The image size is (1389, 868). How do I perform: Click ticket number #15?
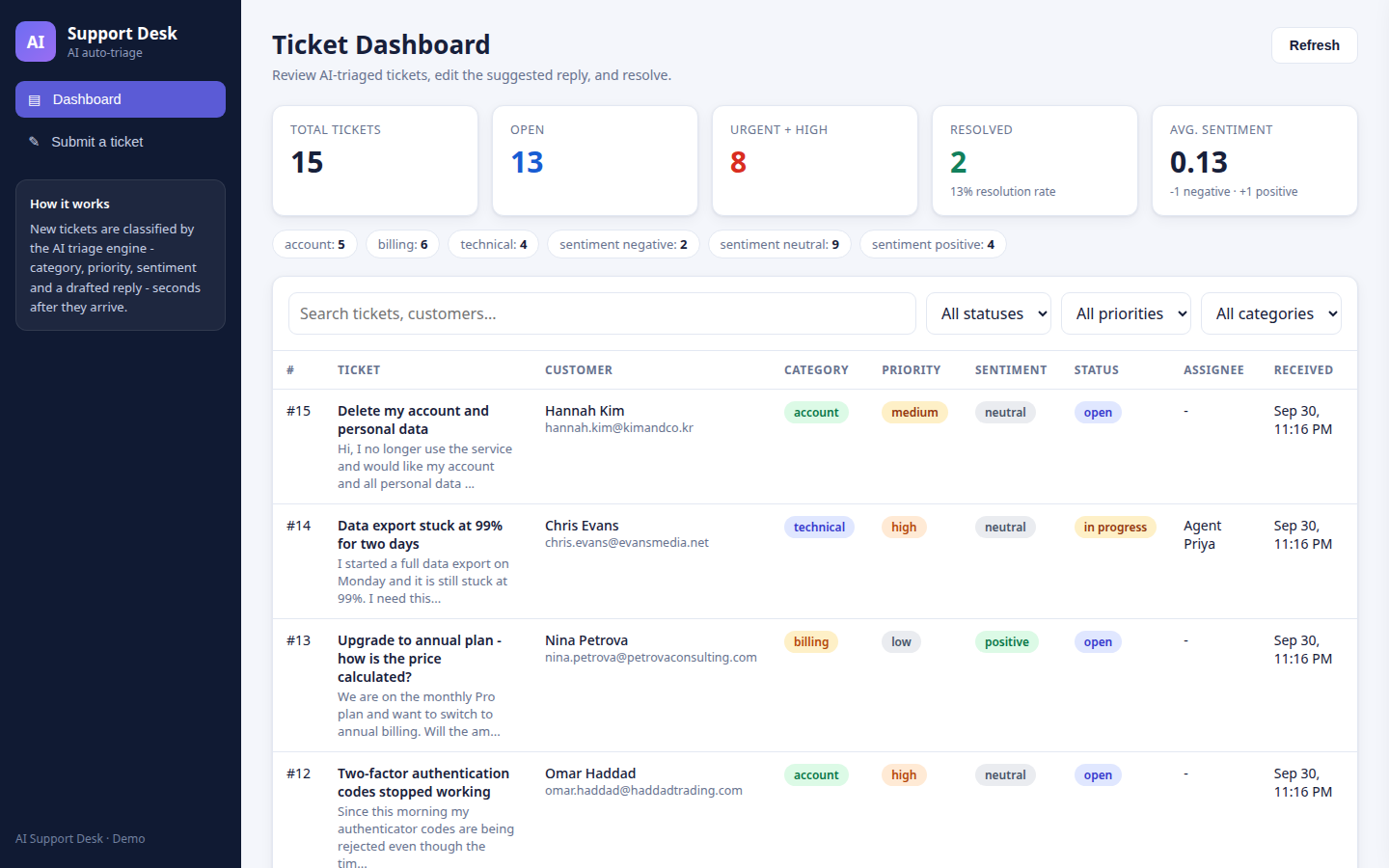pyautogui.click(x=299, y=411)
